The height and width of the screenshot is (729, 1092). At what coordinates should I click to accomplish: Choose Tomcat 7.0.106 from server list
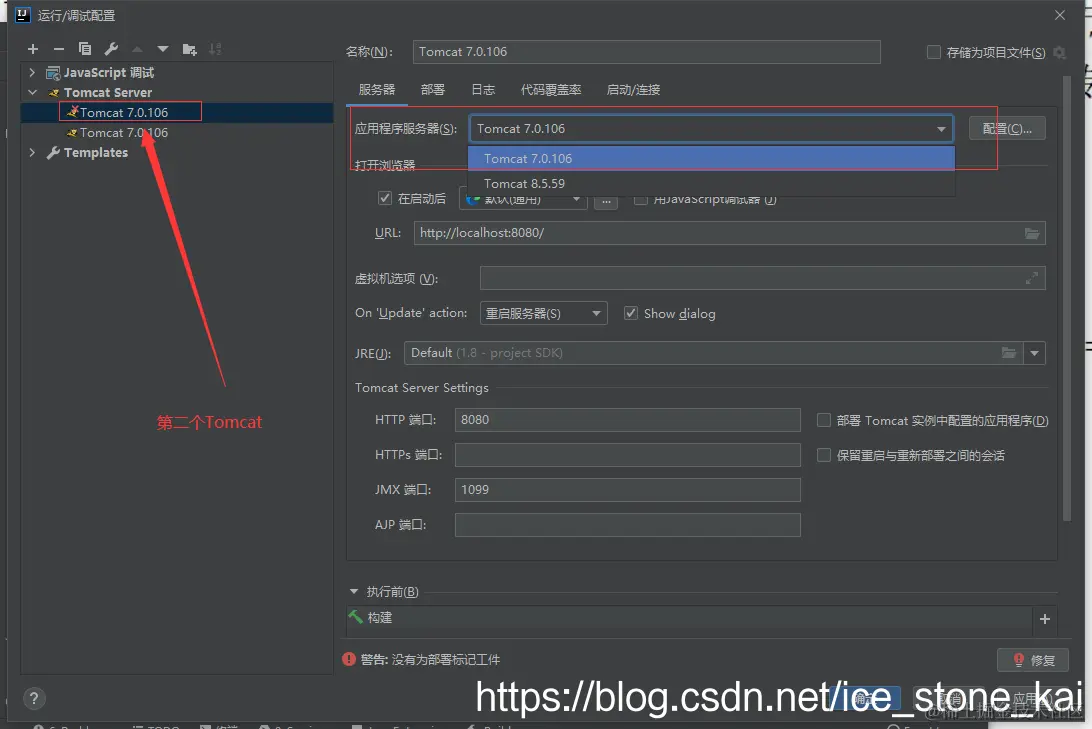711,159
